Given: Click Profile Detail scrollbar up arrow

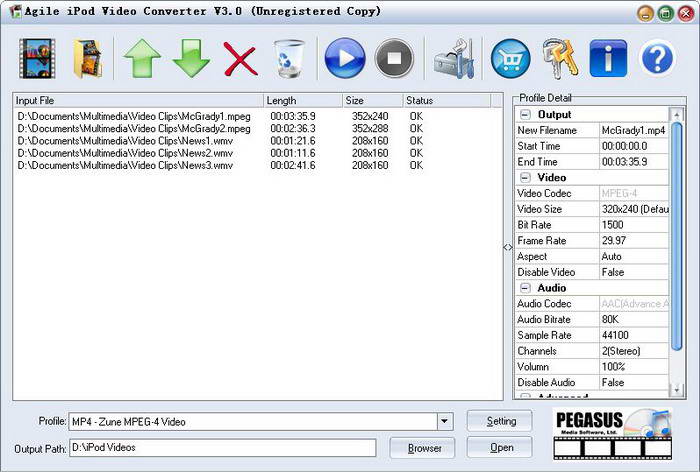Looking at the screenshot, I should point(676,115).
